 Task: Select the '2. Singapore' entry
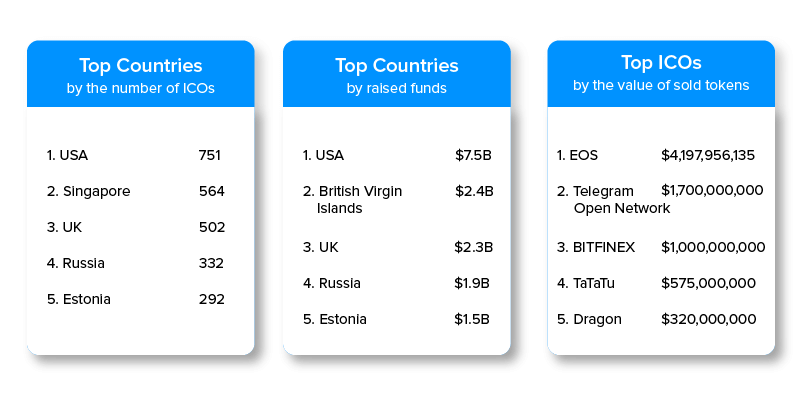pos(88,191)
